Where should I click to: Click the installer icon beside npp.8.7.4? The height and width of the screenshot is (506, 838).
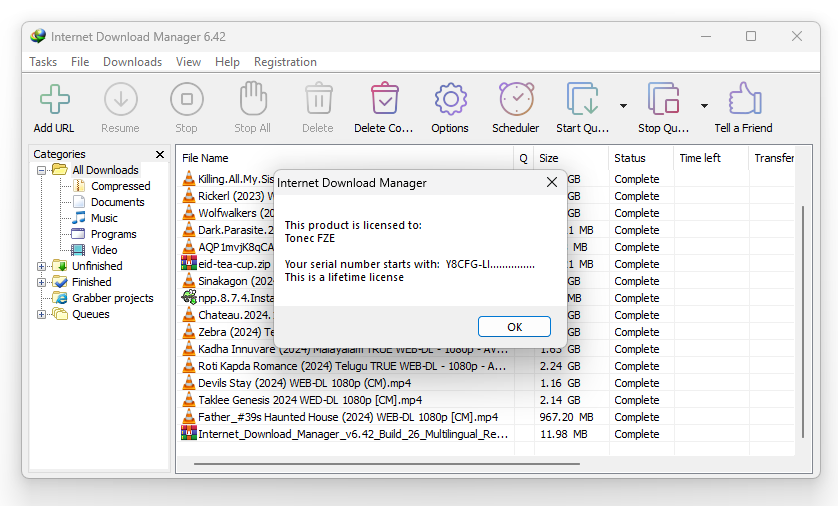point(189,297)
